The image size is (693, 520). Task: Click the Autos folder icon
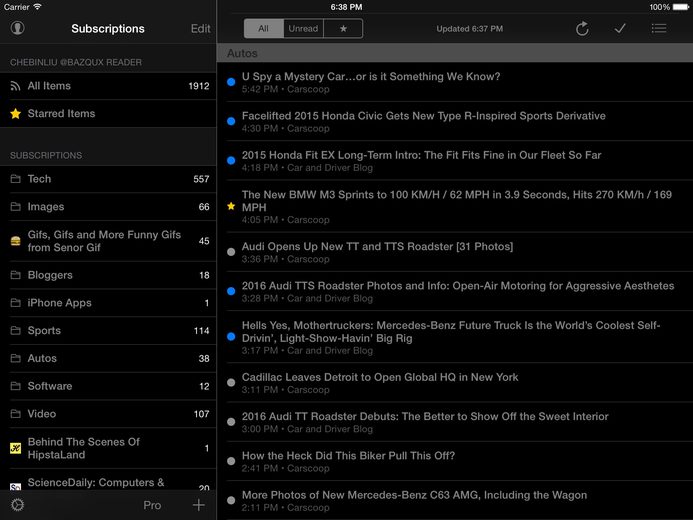[x=15, y=358]
